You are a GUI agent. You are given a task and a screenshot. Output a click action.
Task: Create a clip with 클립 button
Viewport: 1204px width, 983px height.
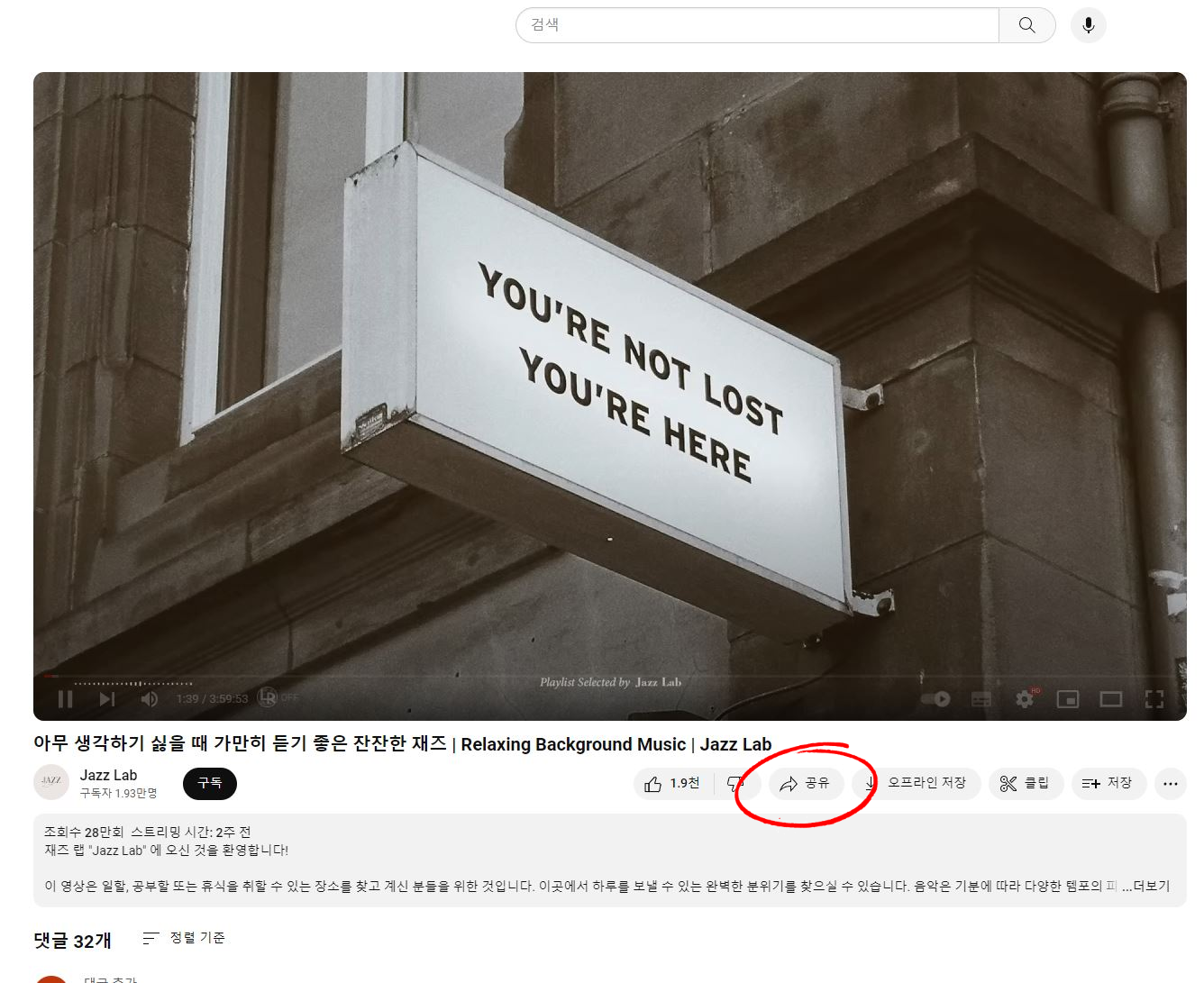(x=1026, y=784)
